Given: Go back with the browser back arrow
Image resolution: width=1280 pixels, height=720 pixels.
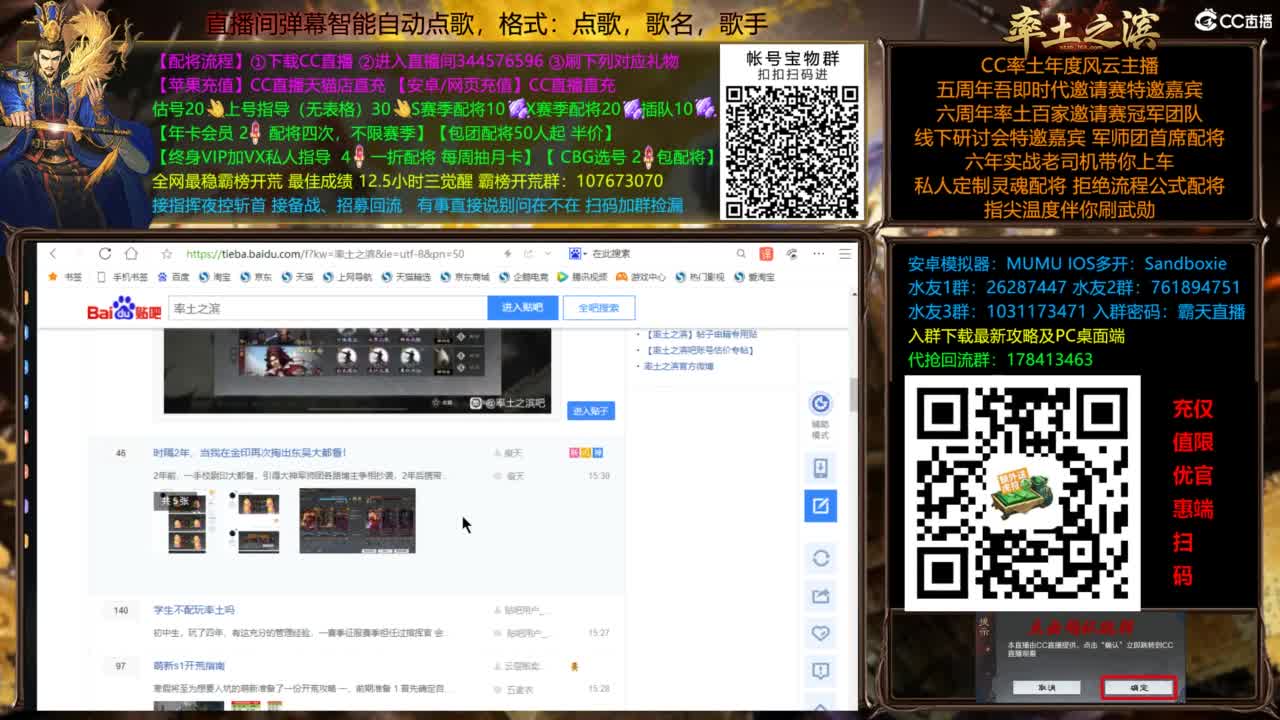Looking at the screenshot, I should tap(53, 254).
